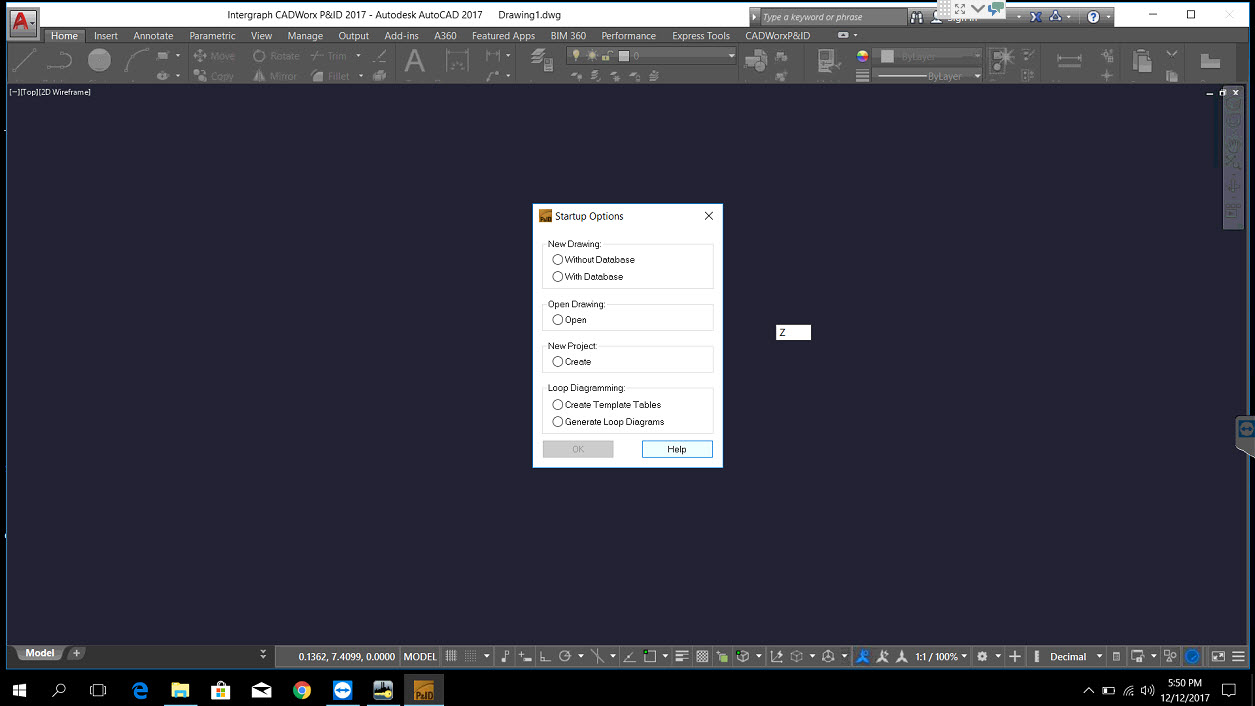Open the 1:1 / 100% annotation scale dropdown

(941, 657)
